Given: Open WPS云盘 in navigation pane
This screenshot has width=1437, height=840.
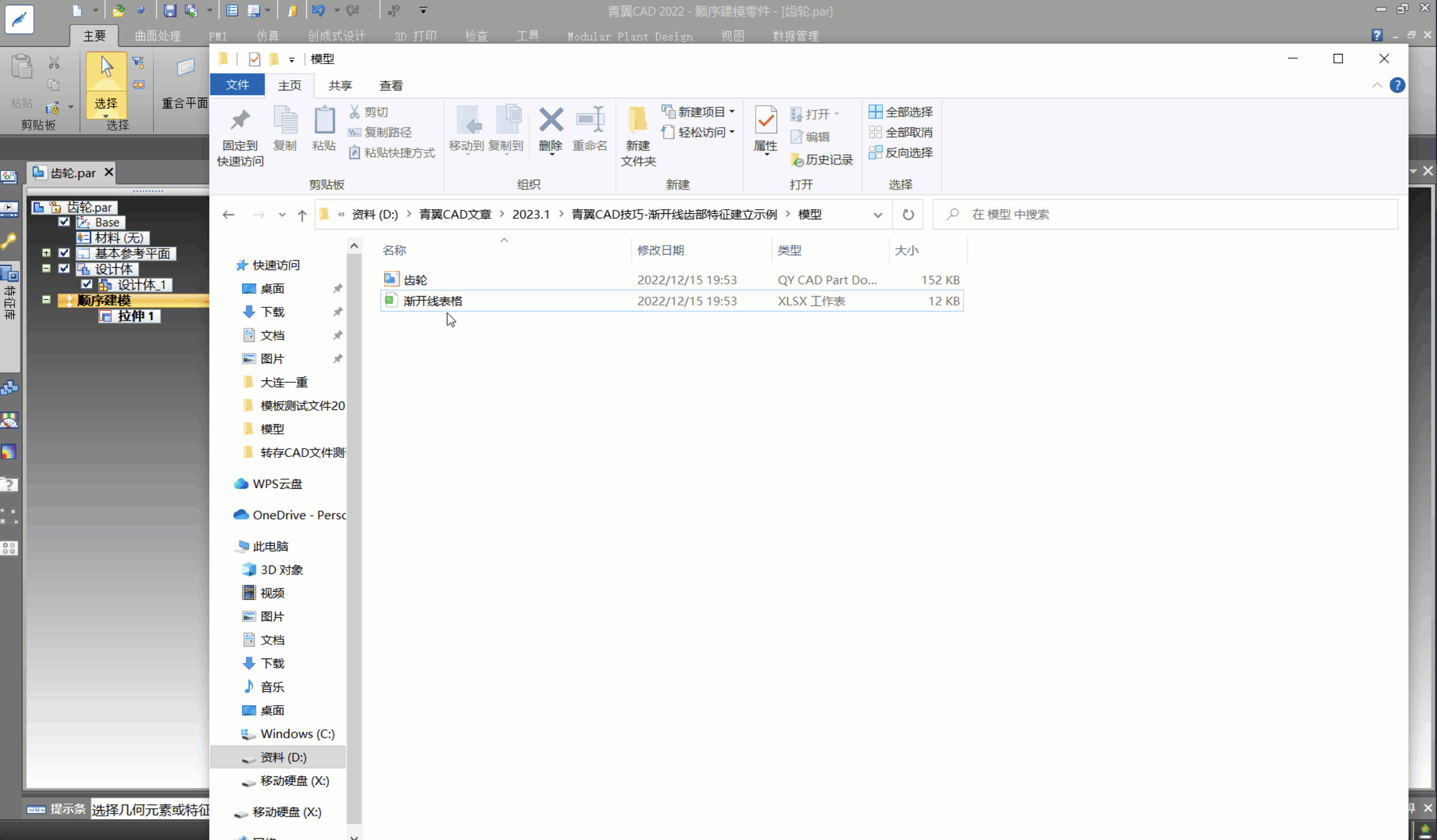Looking at the screenshot, I should [277, 484].
